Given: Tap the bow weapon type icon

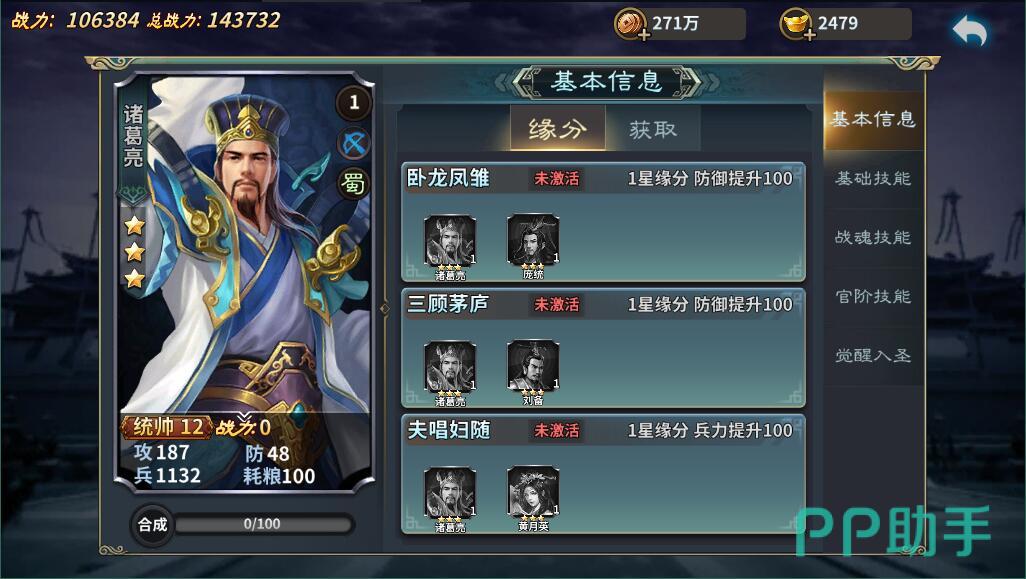Looking at the screenshot, I should [x=354, y=143].
